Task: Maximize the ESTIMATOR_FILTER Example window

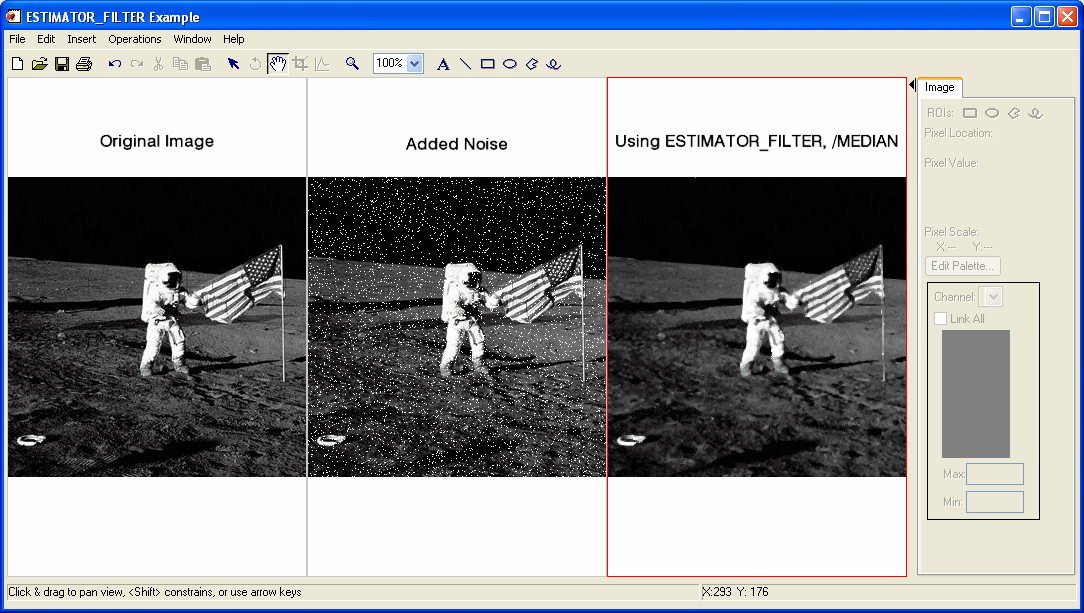Action: pos(1044,17)
